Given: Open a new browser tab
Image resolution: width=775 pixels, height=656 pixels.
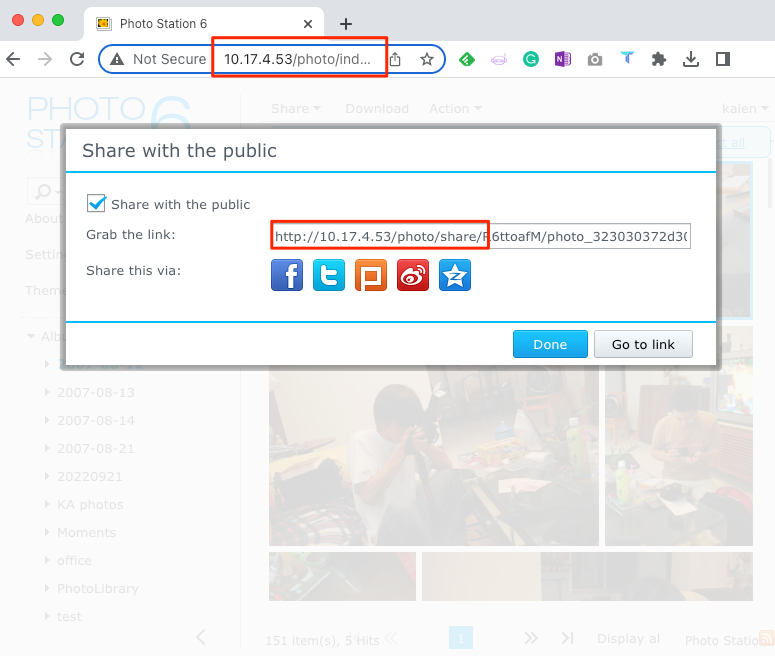Looking at the screenshot, I should pos(346,24).
